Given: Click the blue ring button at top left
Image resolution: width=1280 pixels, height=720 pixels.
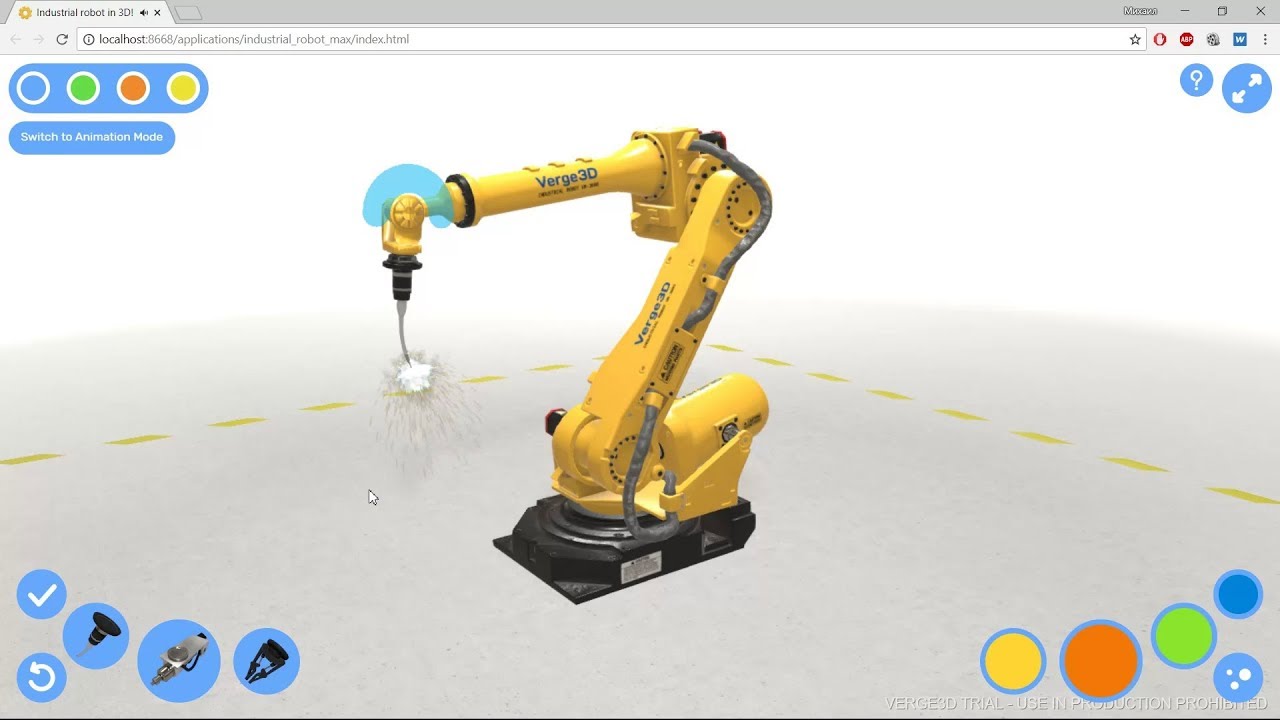Looking at the screenshot, I should (34, 88).
